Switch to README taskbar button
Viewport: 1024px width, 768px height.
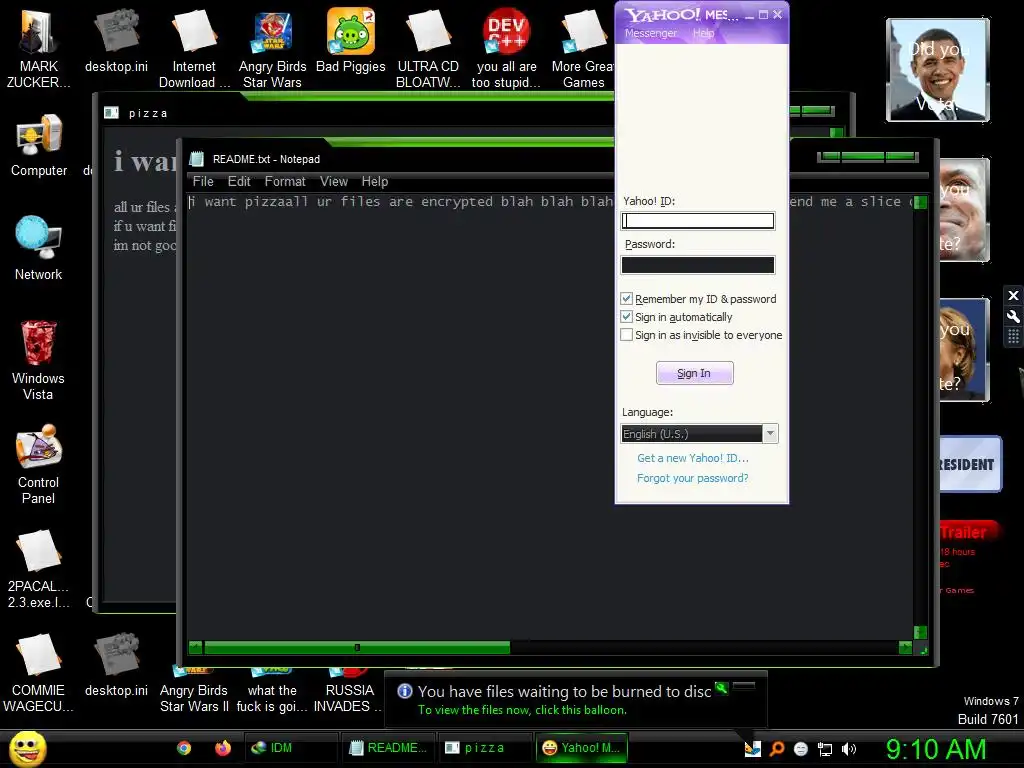tap(388, 748)
